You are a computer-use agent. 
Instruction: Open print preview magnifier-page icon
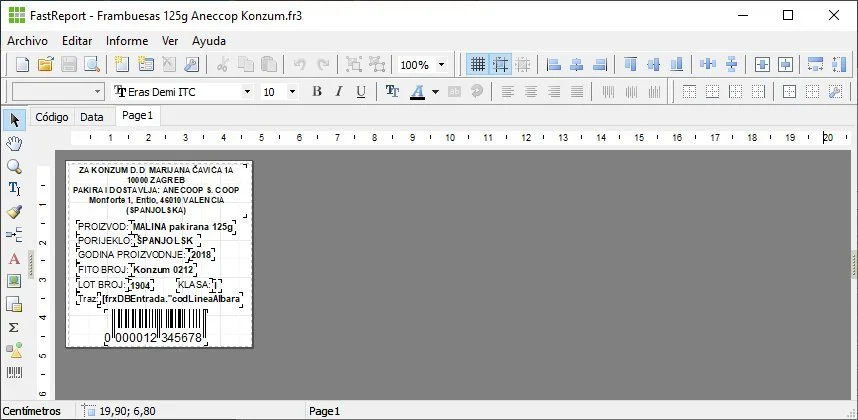pos(91,65)
